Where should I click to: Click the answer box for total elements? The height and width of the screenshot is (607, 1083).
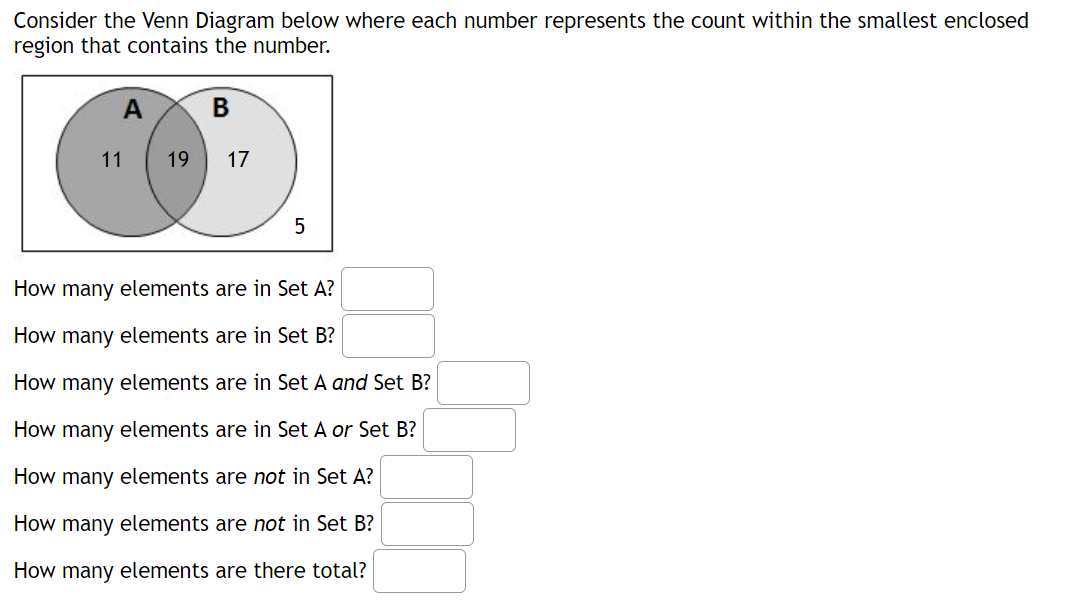(419, 570)
